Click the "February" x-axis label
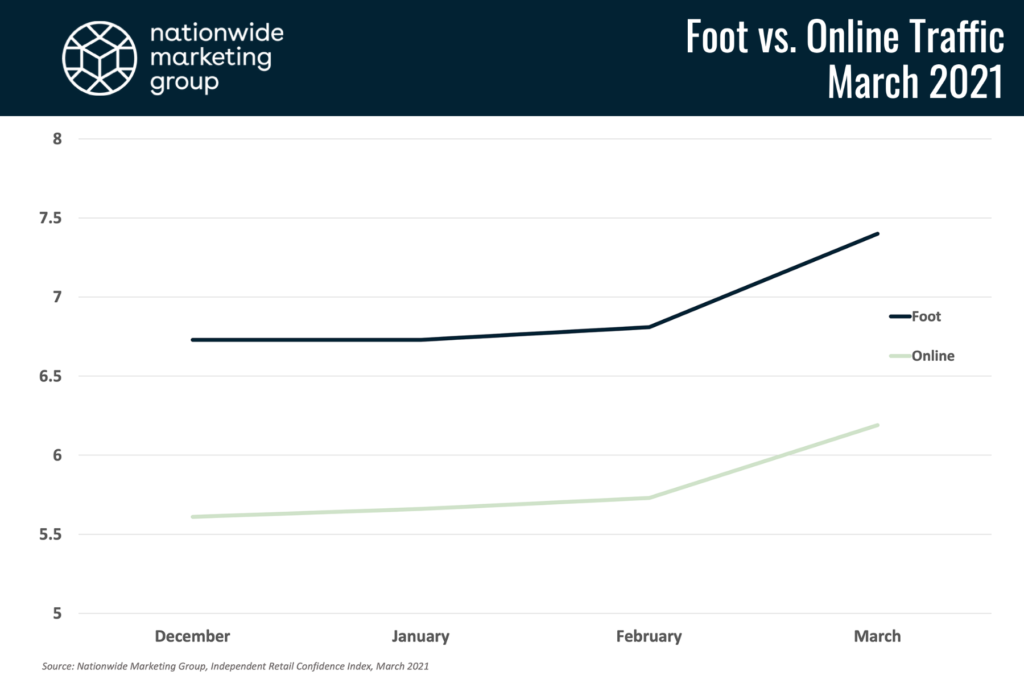 (x=649, y=636)
